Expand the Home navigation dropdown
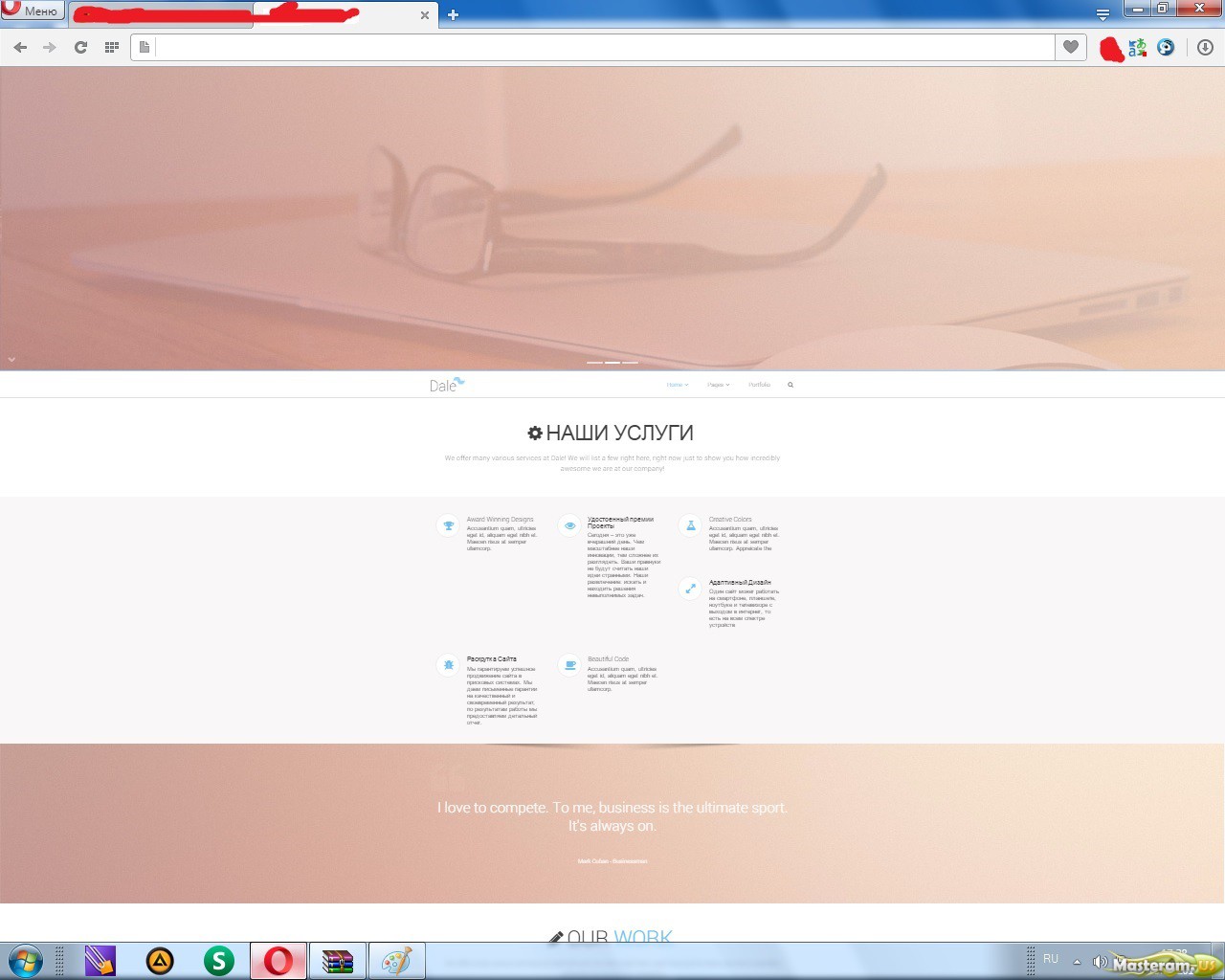 [x=677, y=385]
